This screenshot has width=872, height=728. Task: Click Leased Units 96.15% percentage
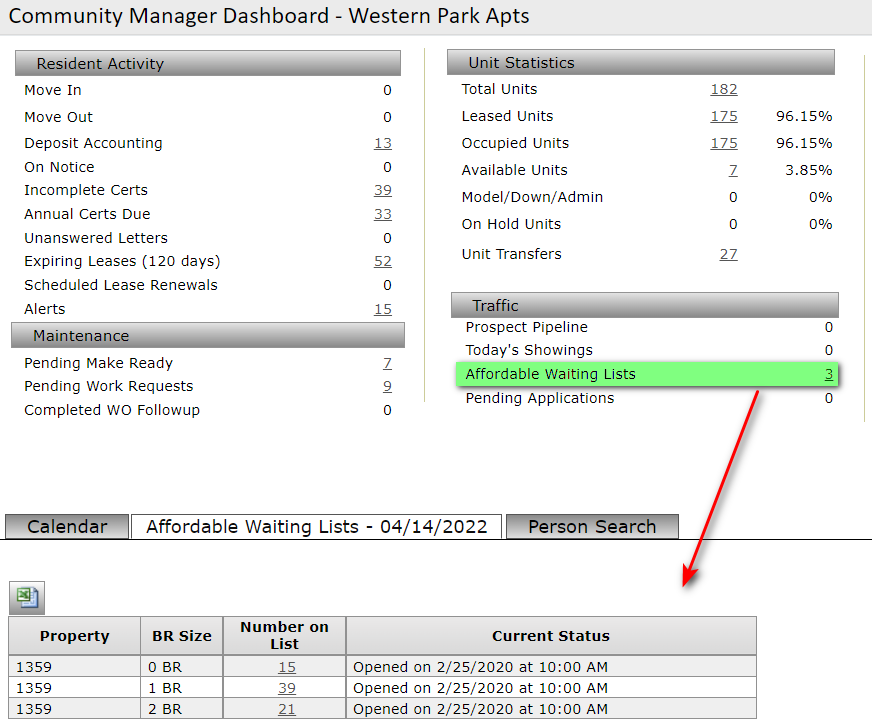point(804,116)
